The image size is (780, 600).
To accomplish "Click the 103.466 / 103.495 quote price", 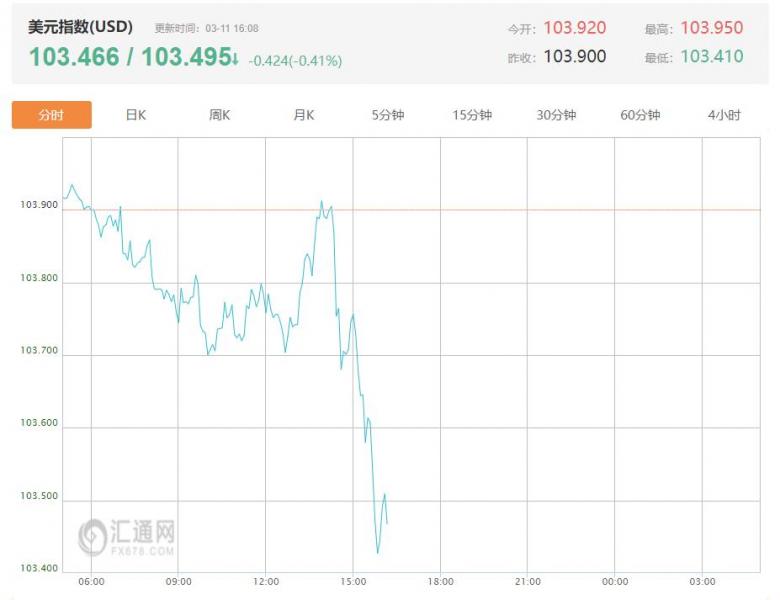I will (128, 58).
